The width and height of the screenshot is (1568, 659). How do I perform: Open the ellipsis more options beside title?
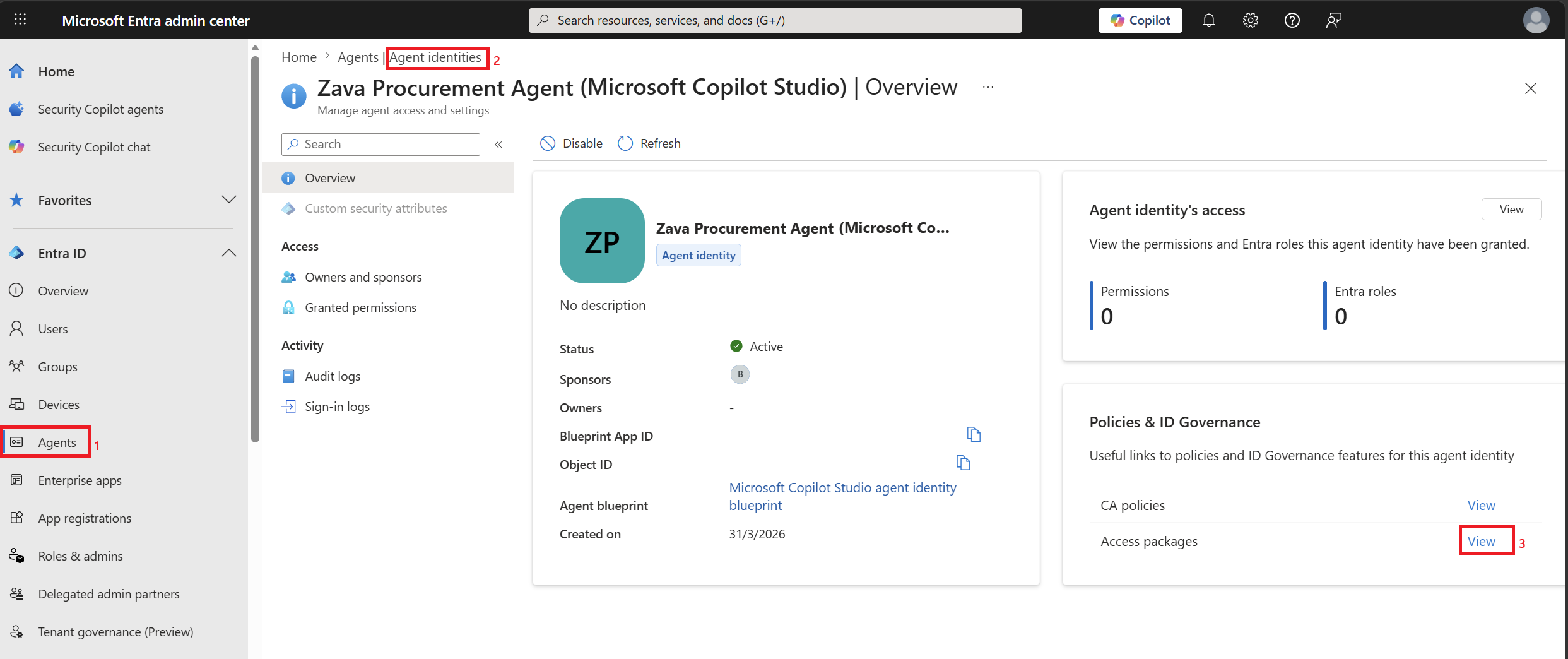[988, 87]
